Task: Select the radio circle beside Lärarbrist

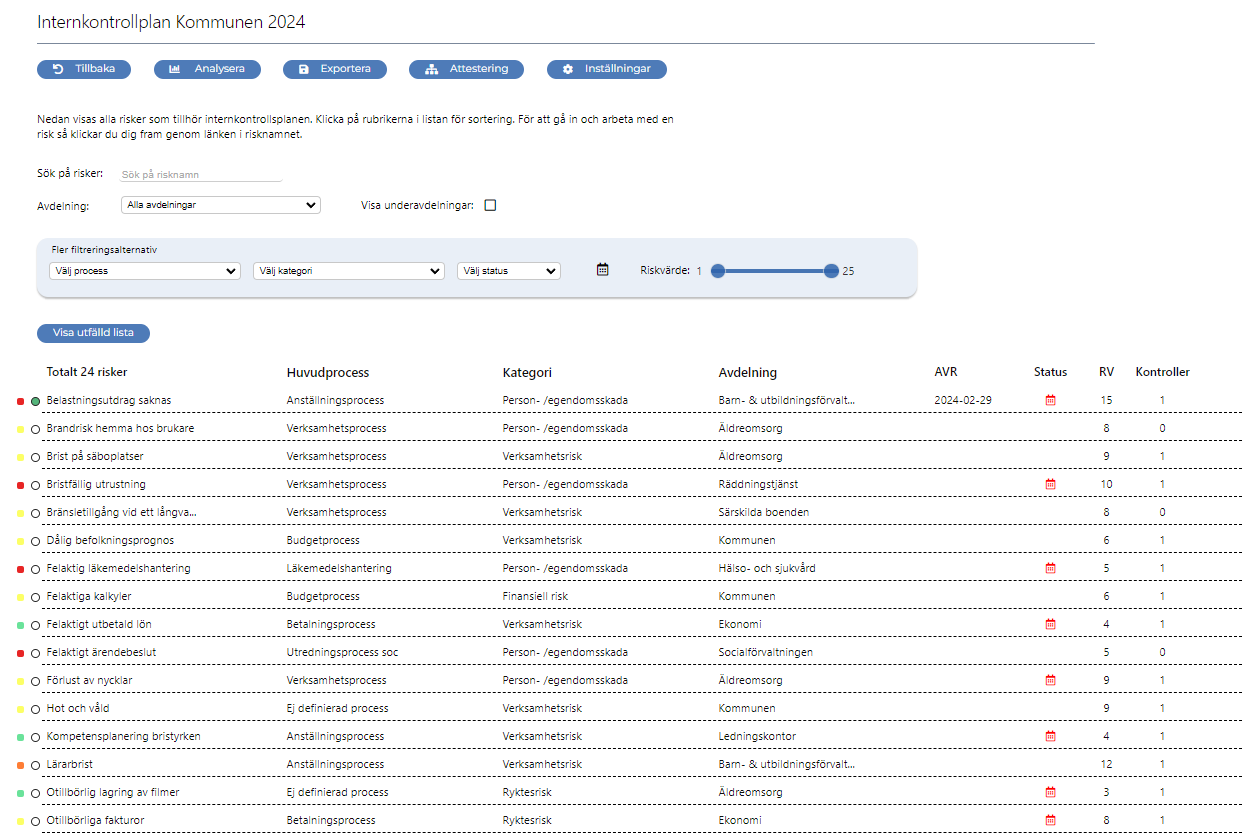Action: click(x=36, y=765)
